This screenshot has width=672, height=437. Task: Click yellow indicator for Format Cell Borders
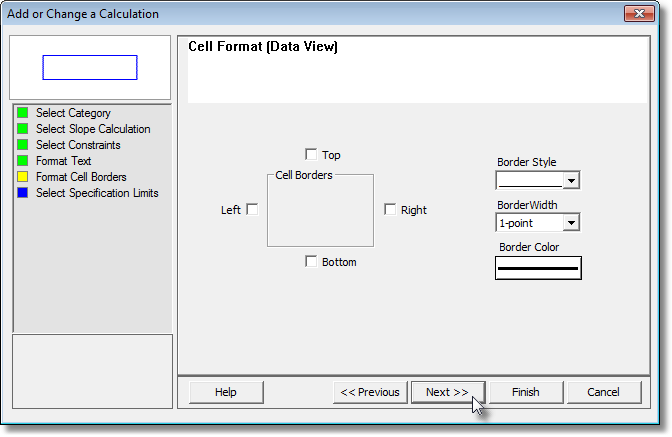(23, 177)
